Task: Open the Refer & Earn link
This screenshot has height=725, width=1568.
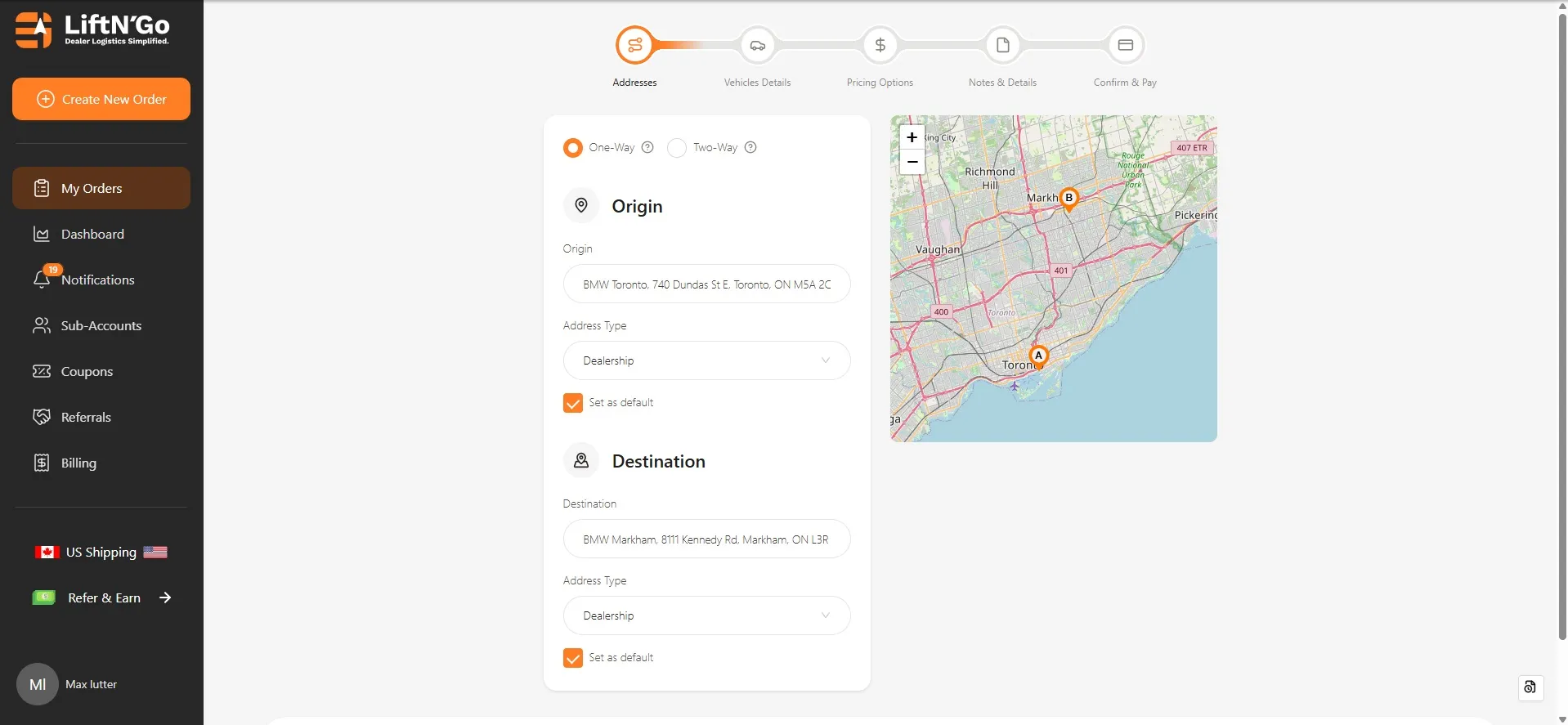Action: tap(104, 597)
